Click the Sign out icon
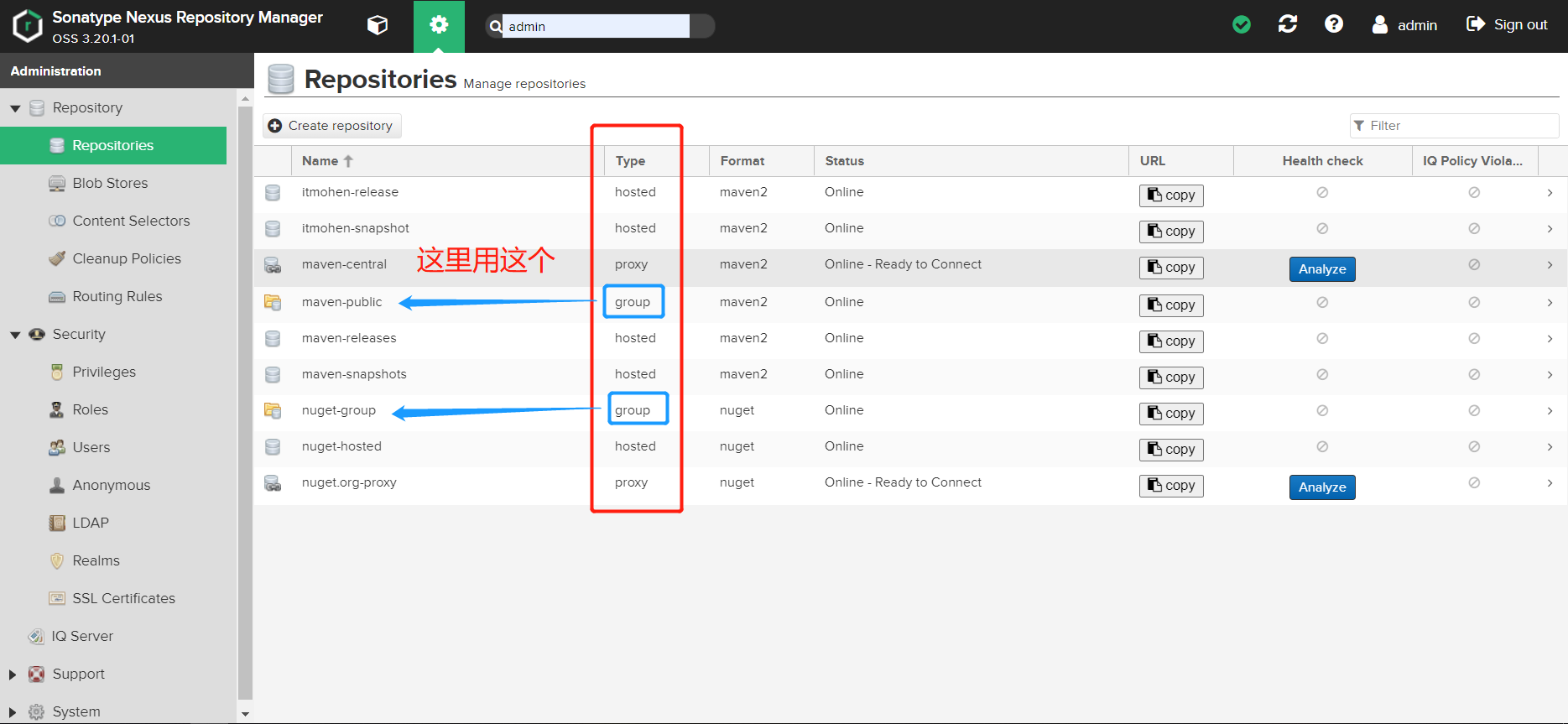This screenshot has height=724, width=1568. click(x=1475, y=24)
